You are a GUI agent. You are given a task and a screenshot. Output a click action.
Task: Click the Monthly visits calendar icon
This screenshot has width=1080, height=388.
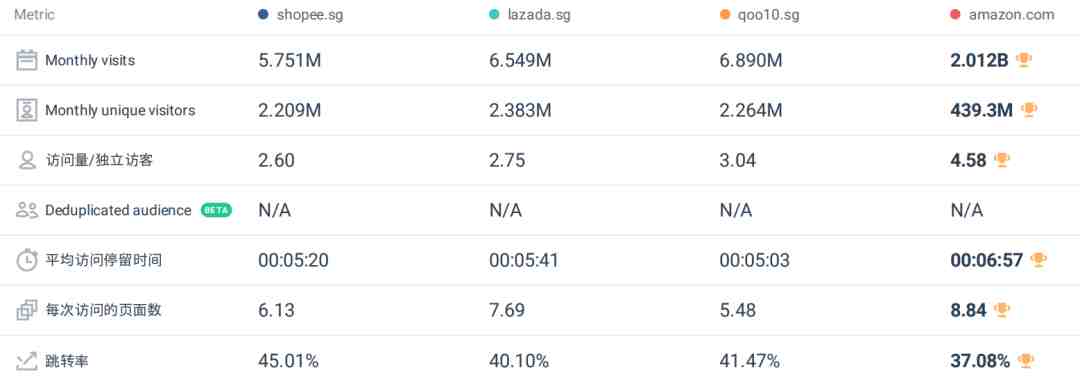(27, 60)
